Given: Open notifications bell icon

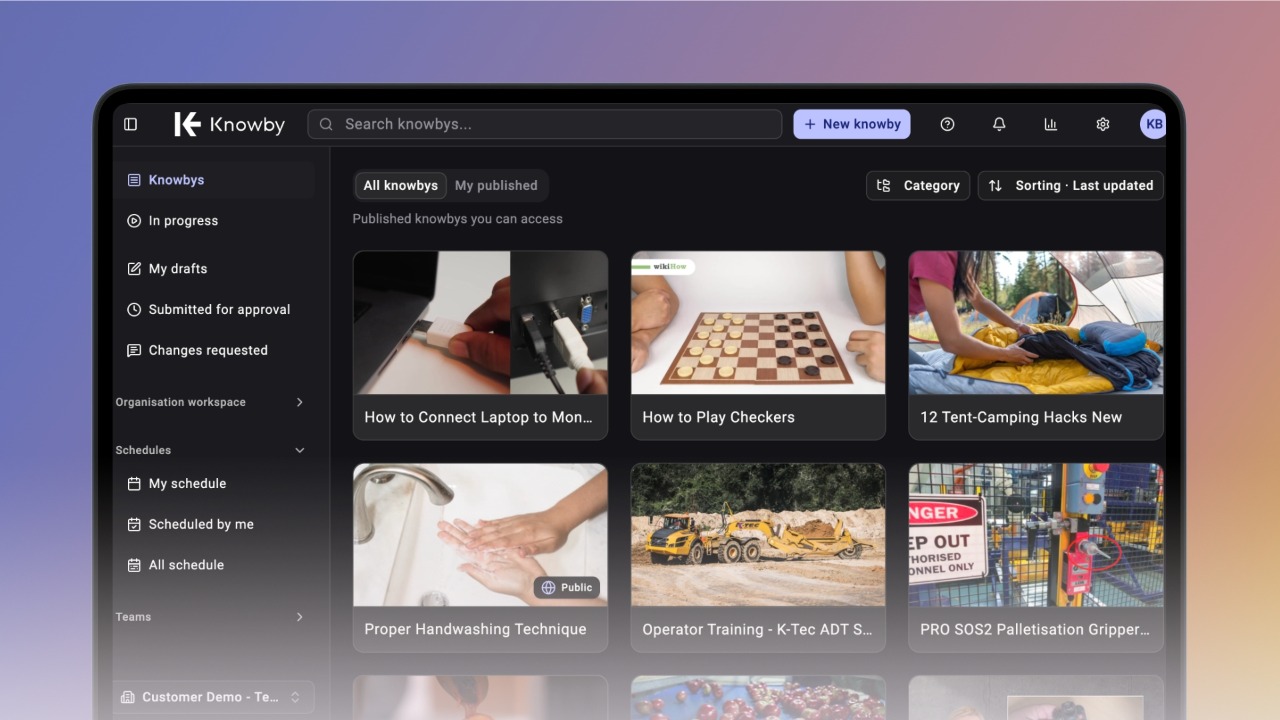Looking at the screenshot, I should tap(999, 124).
